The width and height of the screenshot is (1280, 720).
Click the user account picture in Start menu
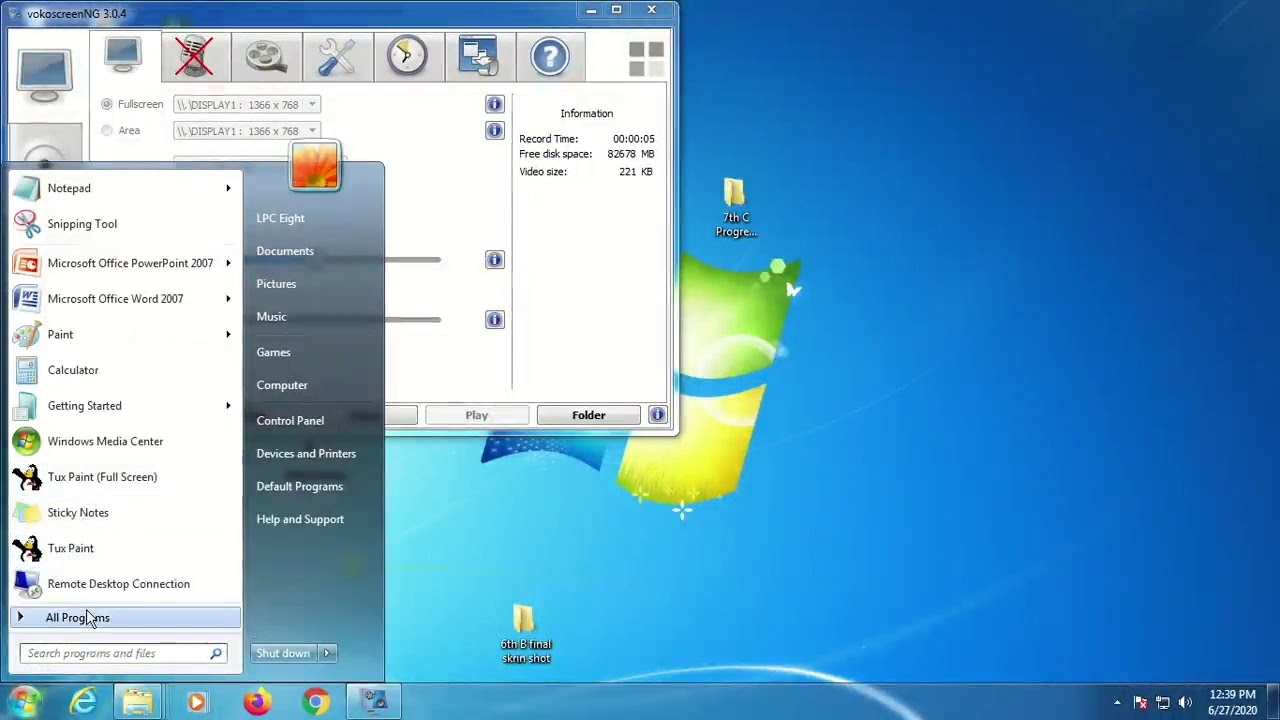pos(315,165)
